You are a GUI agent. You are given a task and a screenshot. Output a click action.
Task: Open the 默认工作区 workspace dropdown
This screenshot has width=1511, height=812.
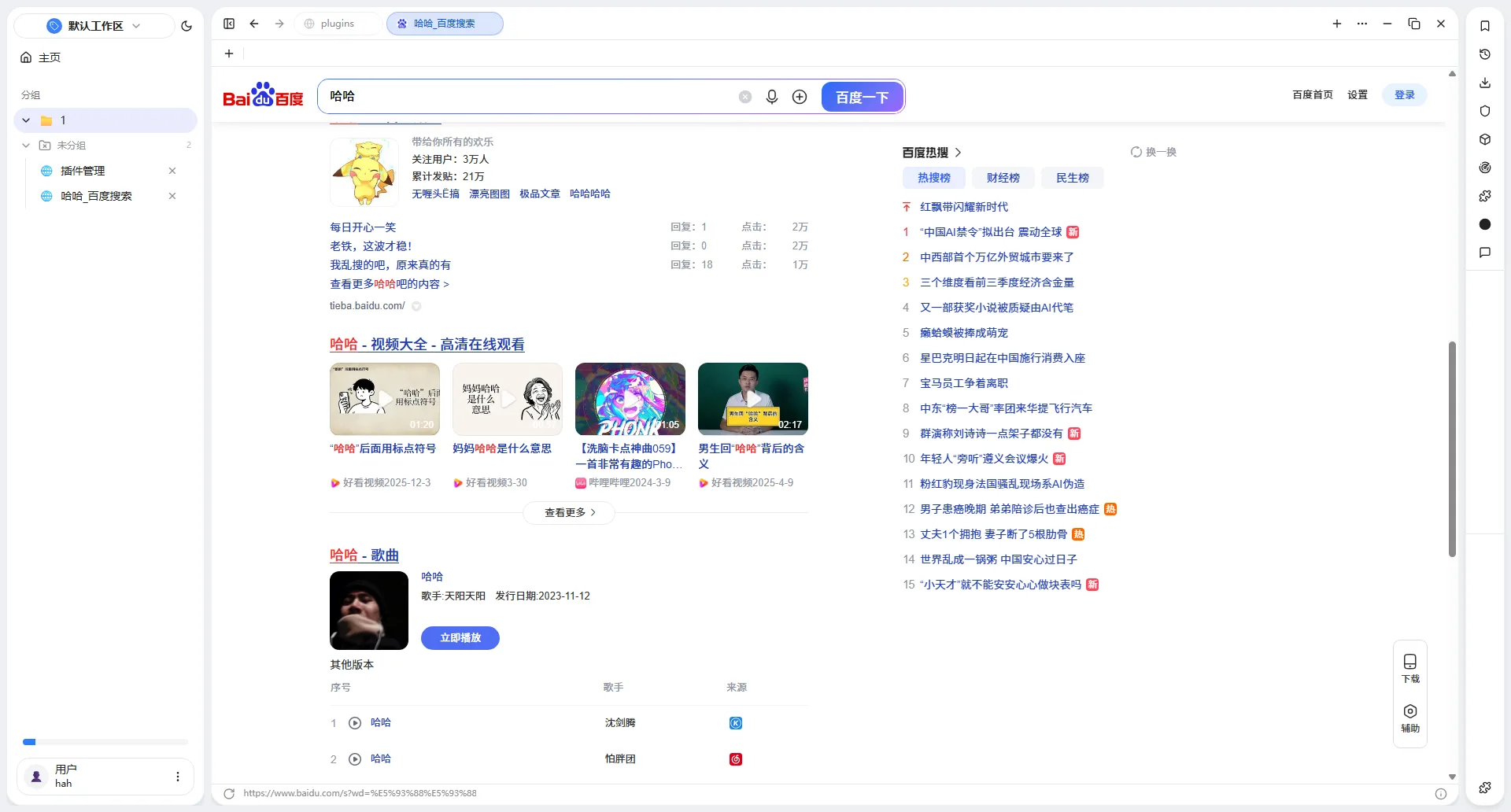pyautogui.click(x=94, y=26)
